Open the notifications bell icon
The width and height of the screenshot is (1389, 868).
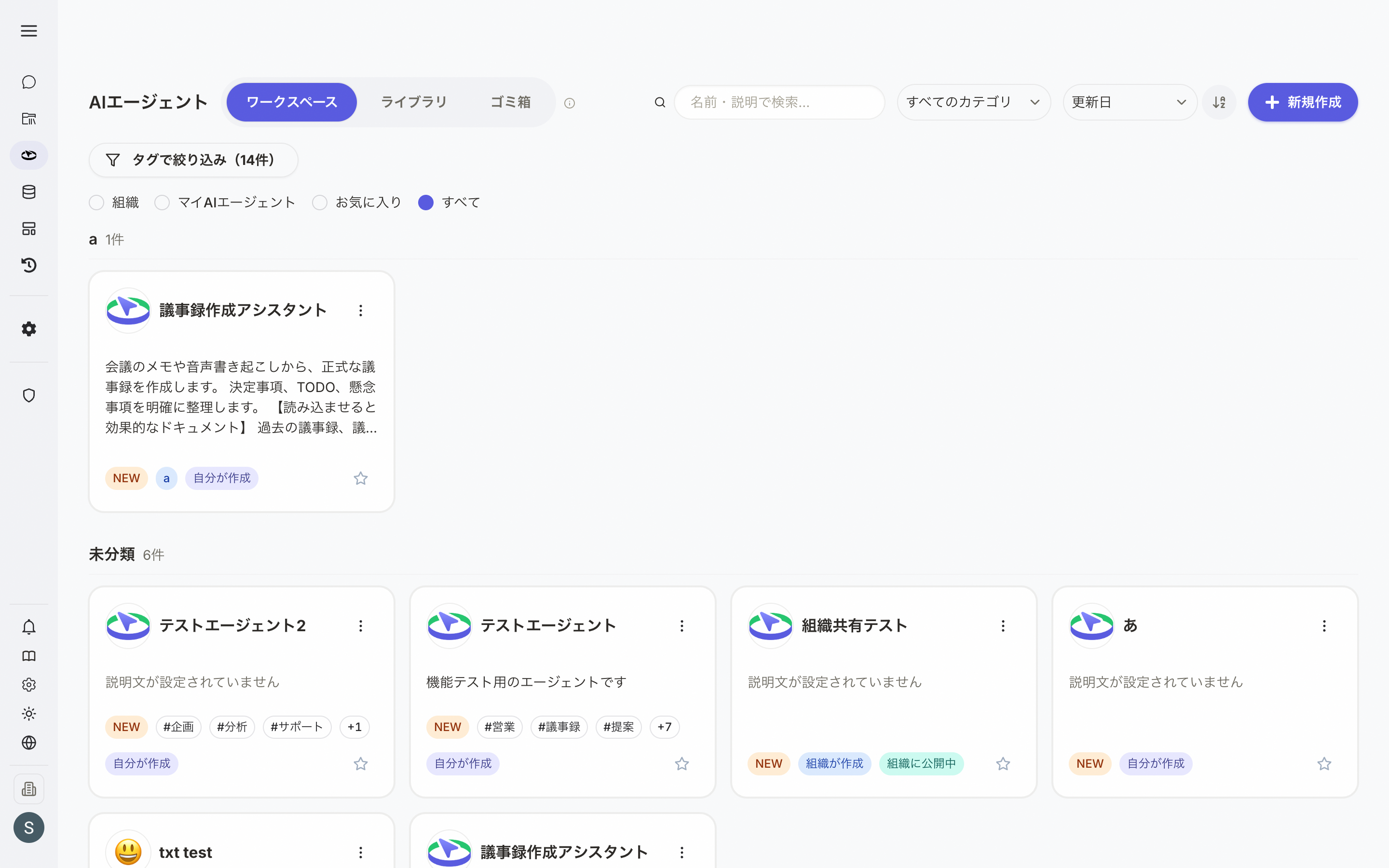pos(29,626)
